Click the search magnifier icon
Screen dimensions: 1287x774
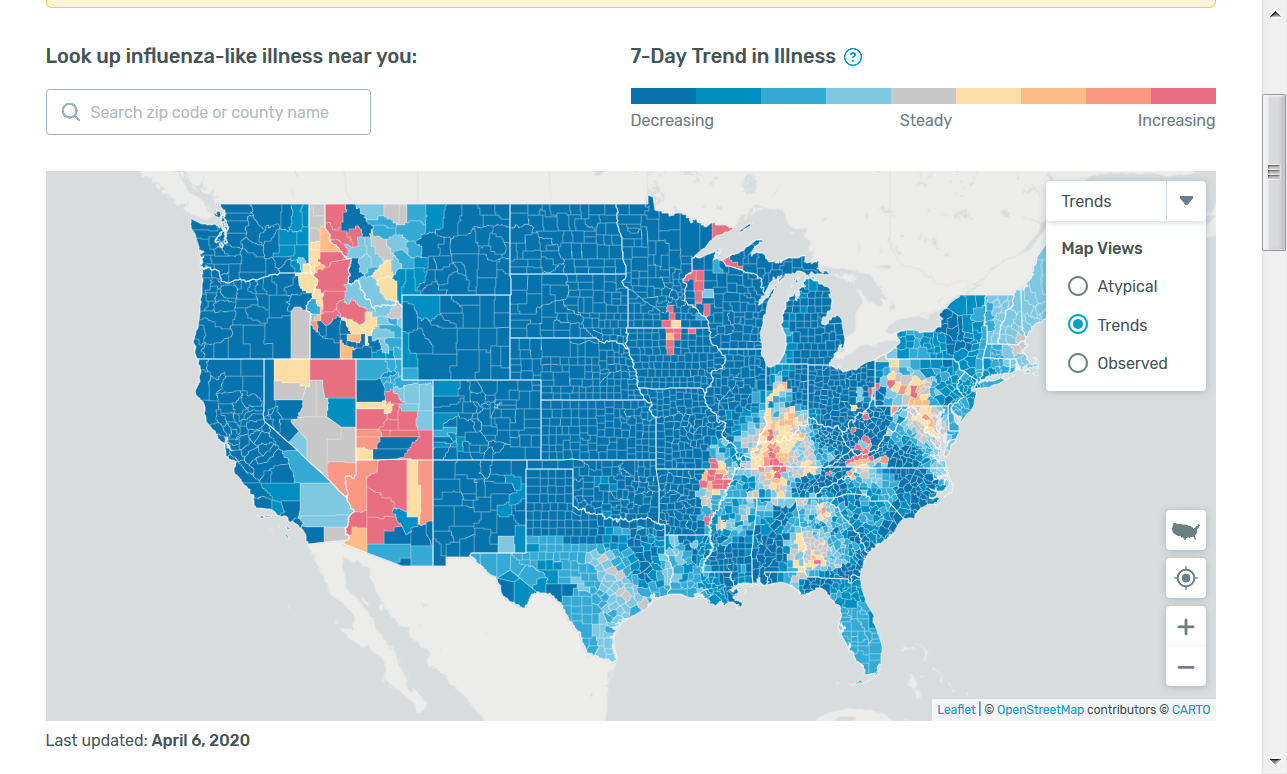tap(71, 112)
